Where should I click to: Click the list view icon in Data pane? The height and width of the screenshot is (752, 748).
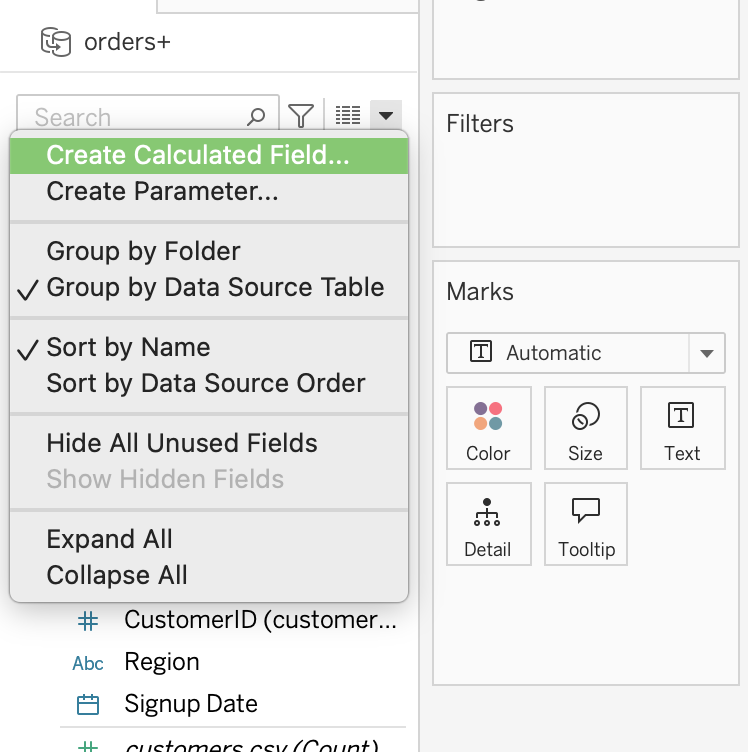[x=347, y=116]
